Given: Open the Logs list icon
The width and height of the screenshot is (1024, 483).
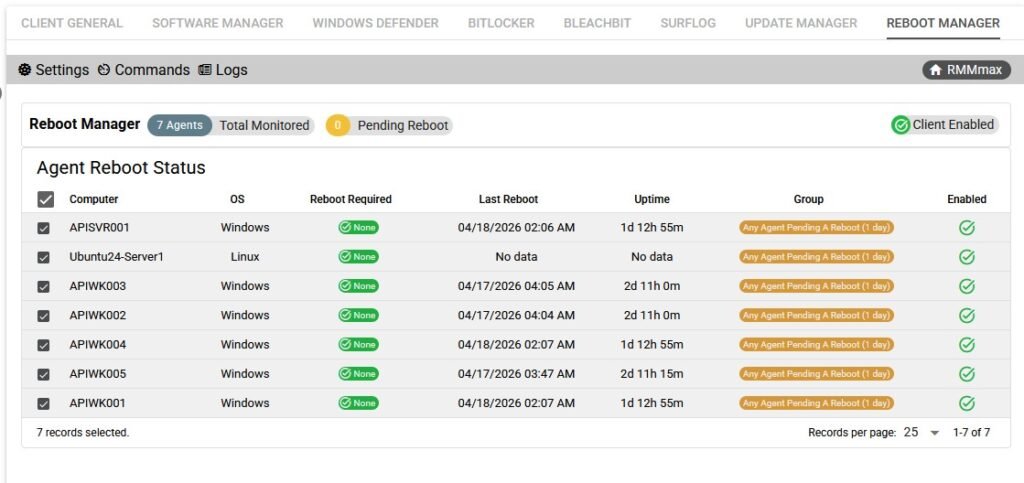Looking at the screenshot, I should (x=205, y=70).
